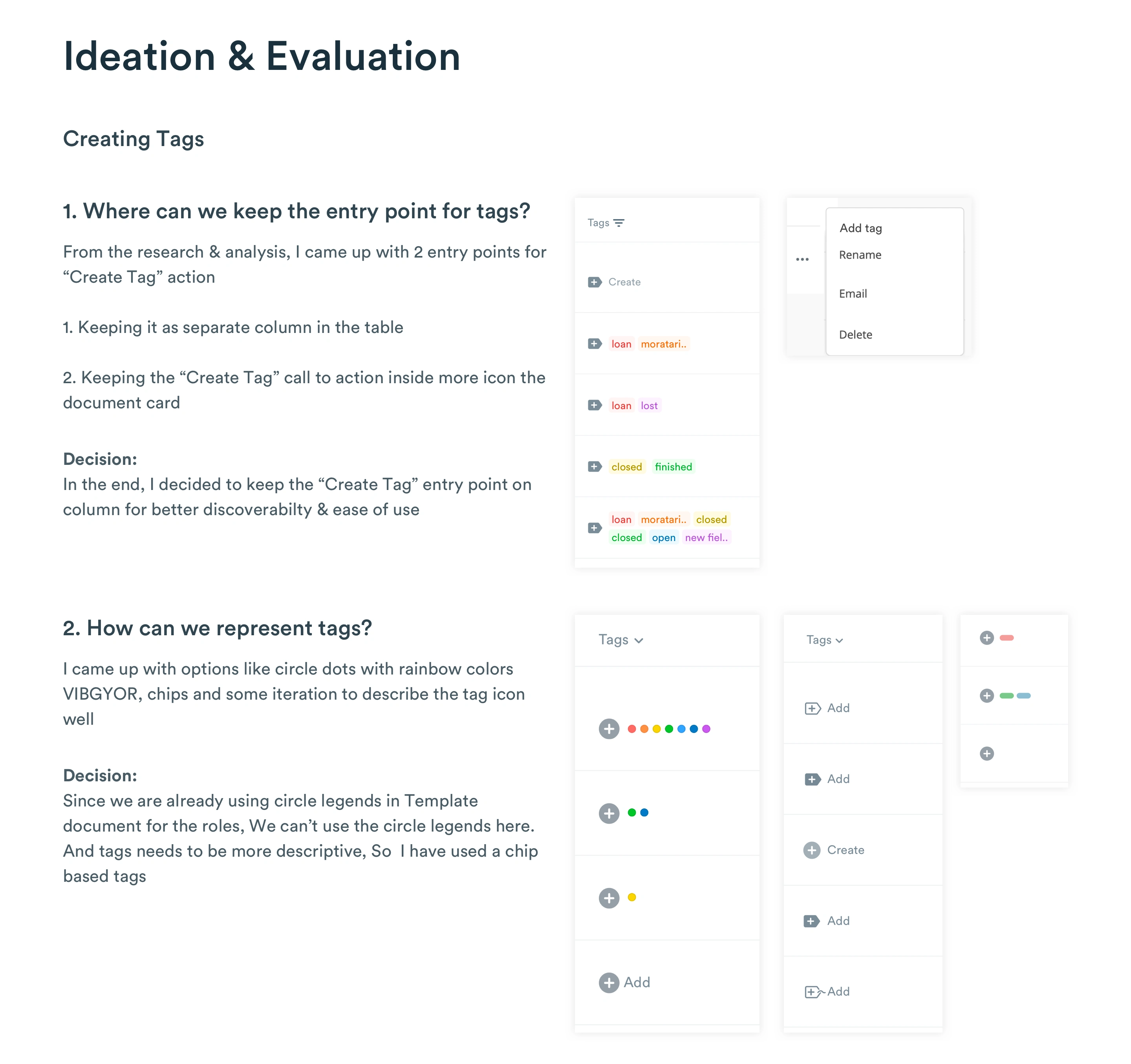Image resolution: width=1131 pixels, height=1064 pixels.
Task: Click the plus icon beside the green and blue chips
Action: coord(987,696)
